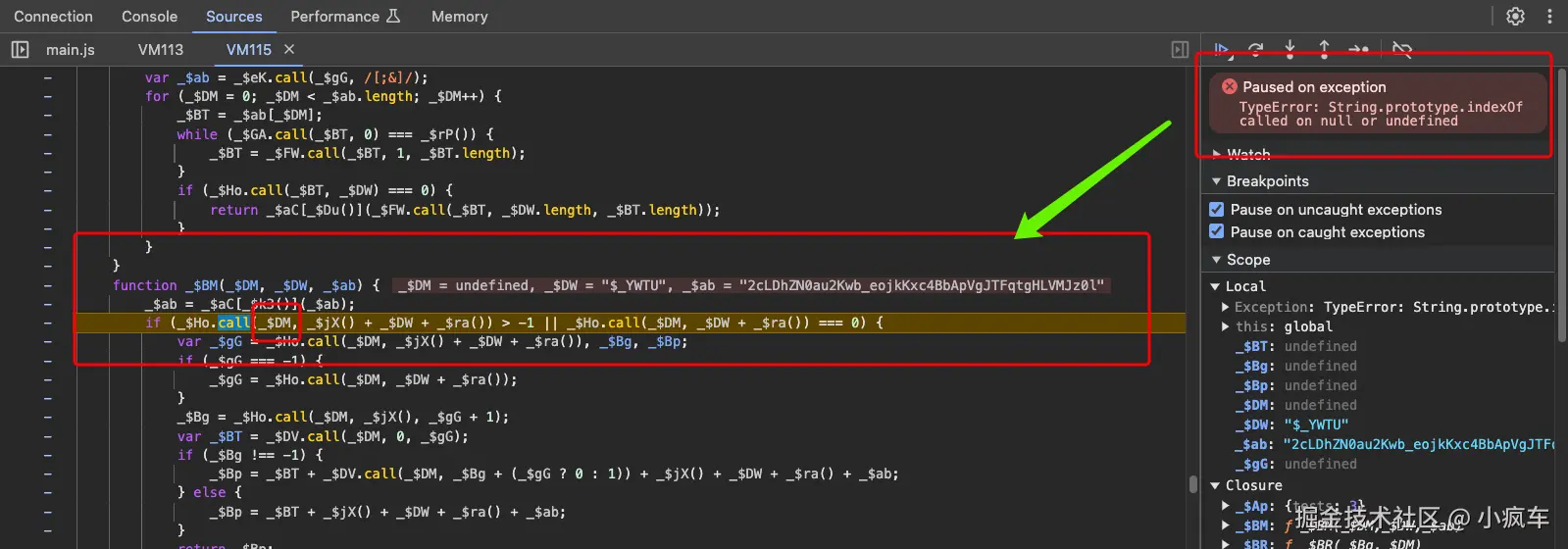Collapse the Scope section

point(1217,260)
